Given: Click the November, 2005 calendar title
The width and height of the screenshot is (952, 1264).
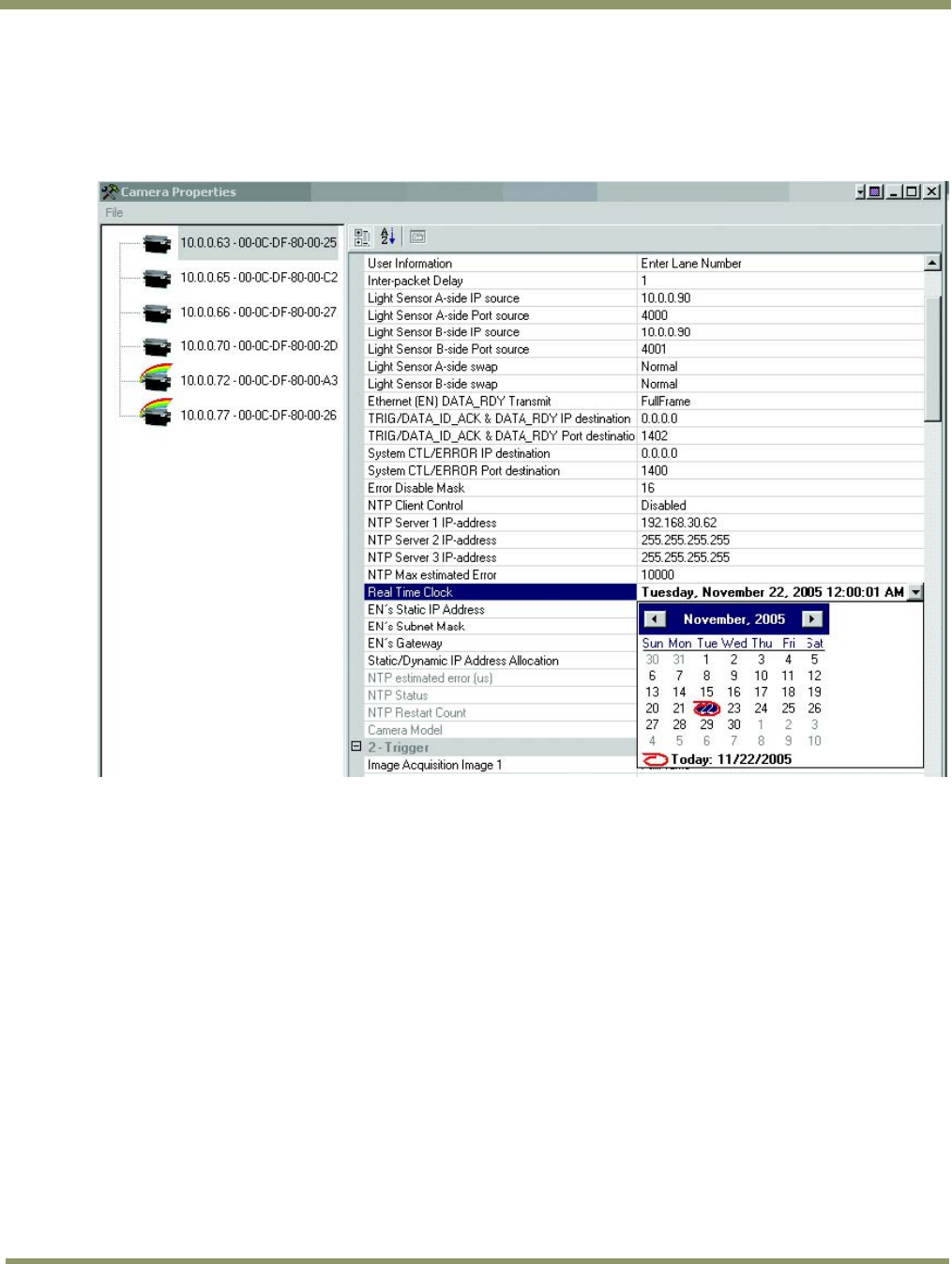Looking at the screenshot, I should [733, 619].
